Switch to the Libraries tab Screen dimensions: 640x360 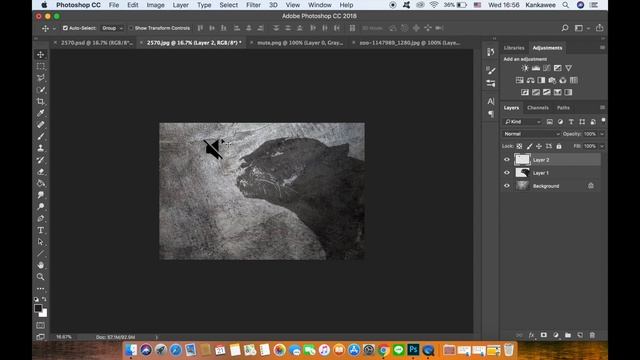click(x=514, y=48)
